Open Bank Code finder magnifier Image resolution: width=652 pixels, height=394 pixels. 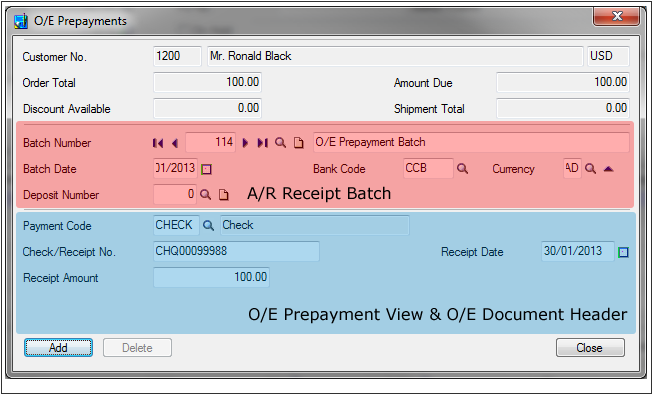462,169
